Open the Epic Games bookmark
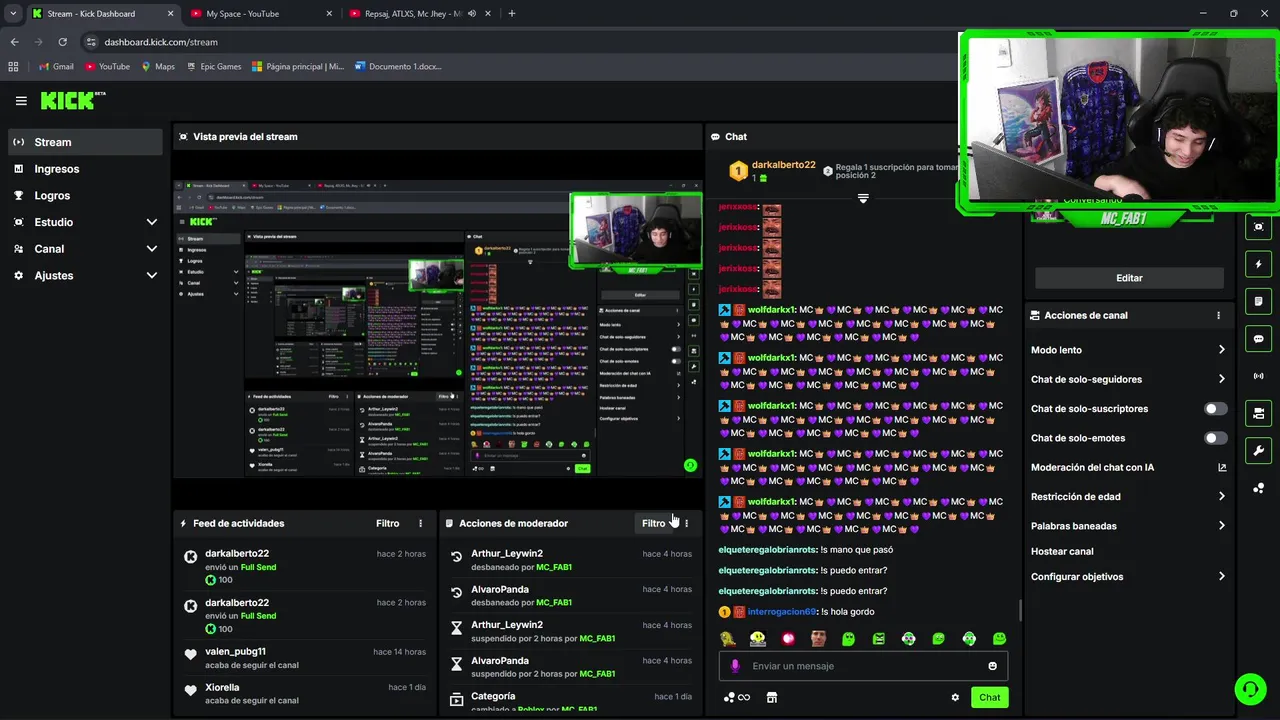1280x720 pixels. (x=214, y=67)
